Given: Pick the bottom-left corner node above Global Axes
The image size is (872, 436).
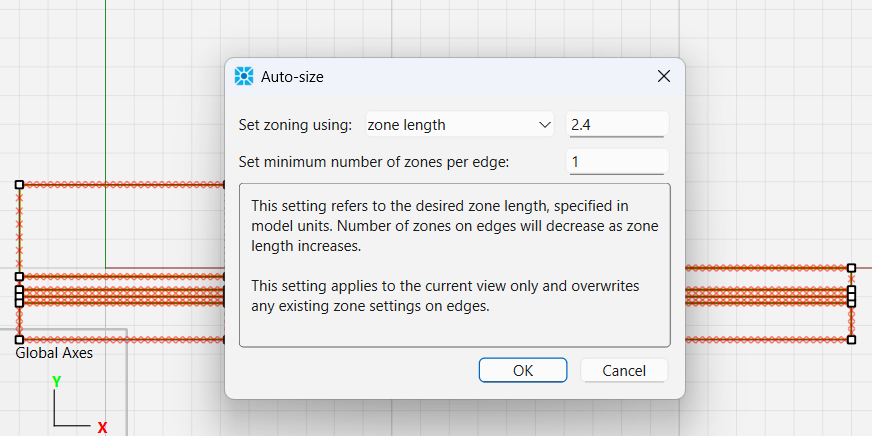Looking at the screenshot, I should click(19, 339).
